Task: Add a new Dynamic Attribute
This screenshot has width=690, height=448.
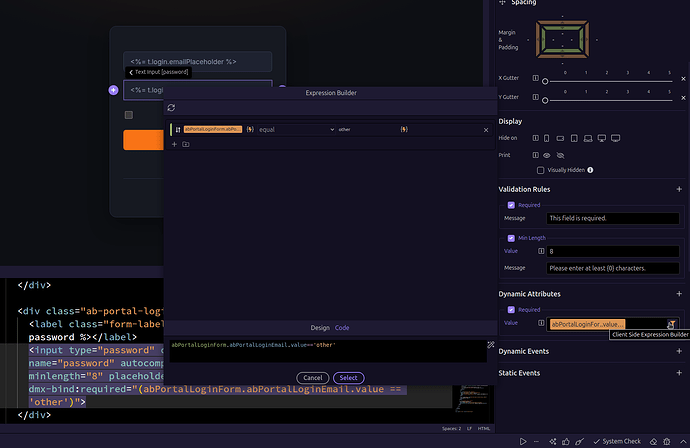Action: [x=679, y=294]
